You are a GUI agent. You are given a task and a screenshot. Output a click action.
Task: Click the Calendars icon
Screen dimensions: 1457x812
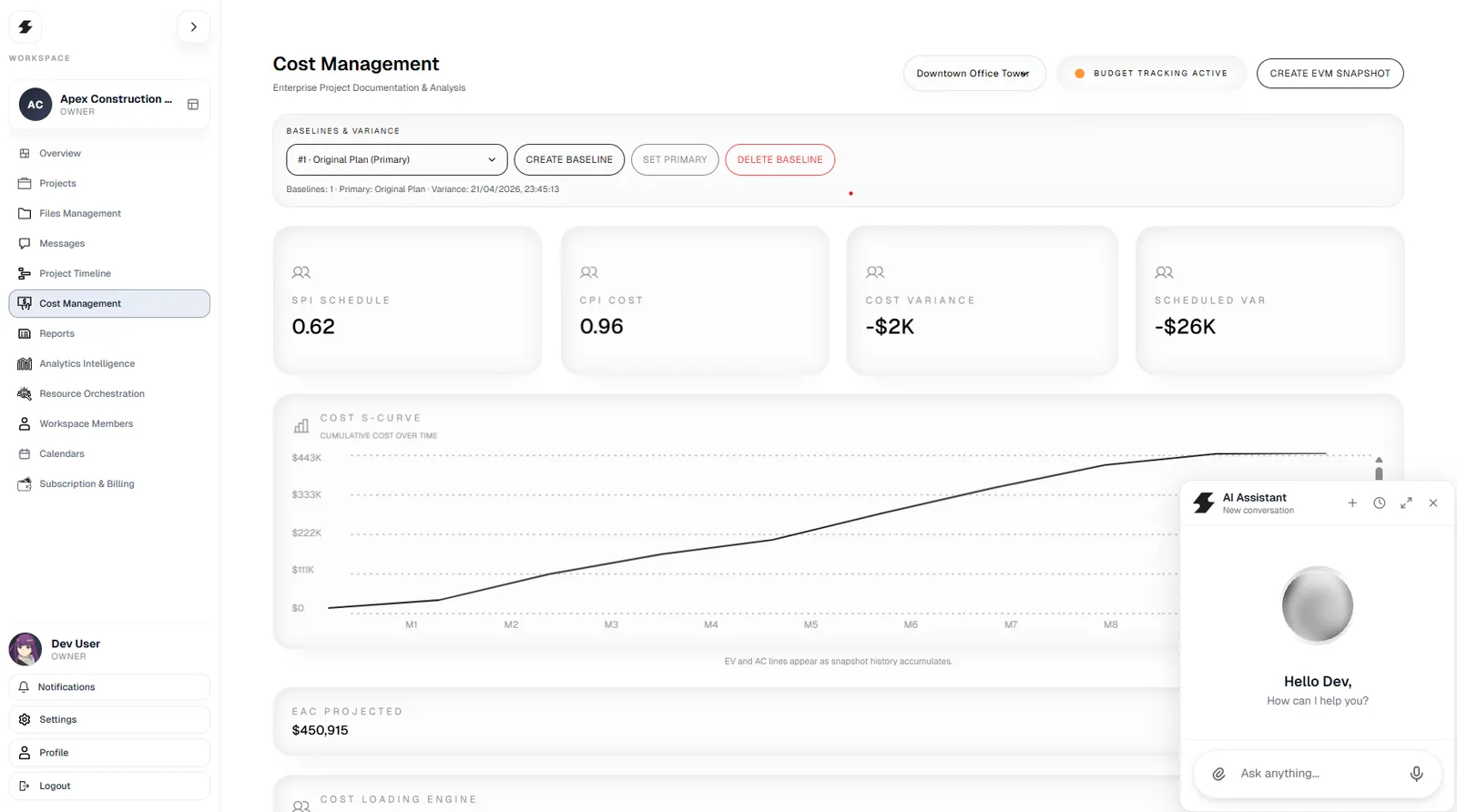(x=25, y=453)
